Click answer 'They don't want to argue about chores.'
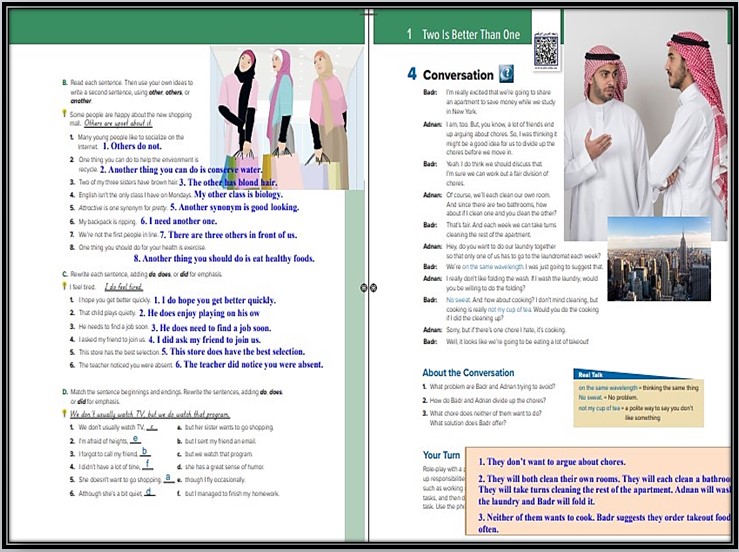This screenshot has height=552, width=739. coord(552,462)
